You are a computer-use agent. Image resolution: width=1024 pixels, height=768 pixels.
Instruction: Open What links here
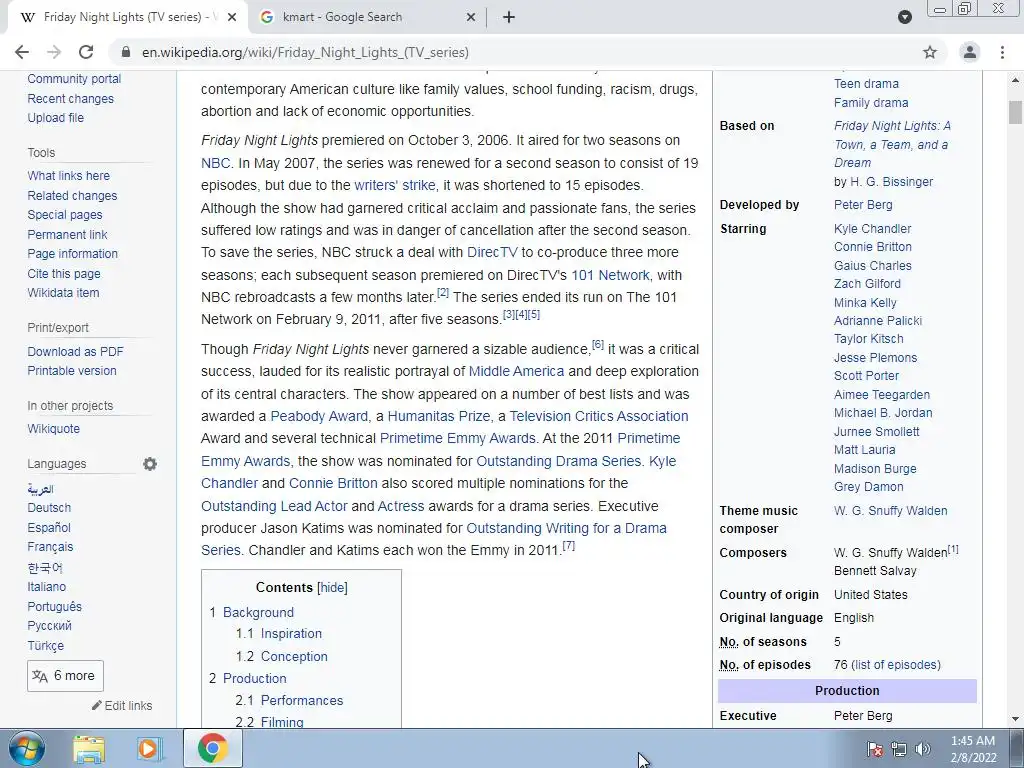point(69,176)
